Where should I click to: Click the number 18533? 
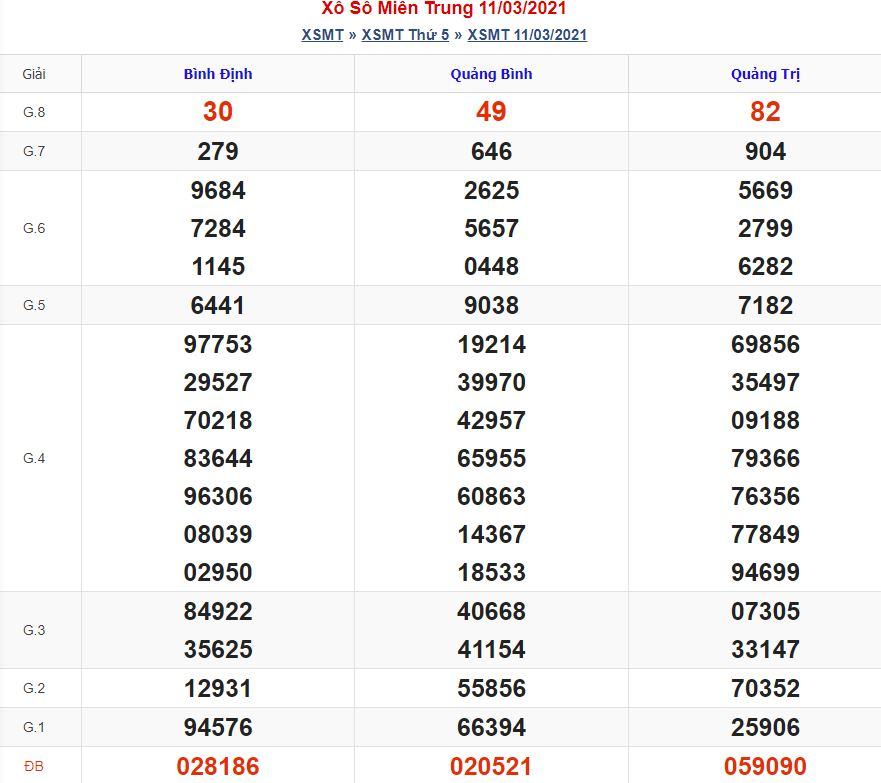pyautogui.click(x=491, y=572)
